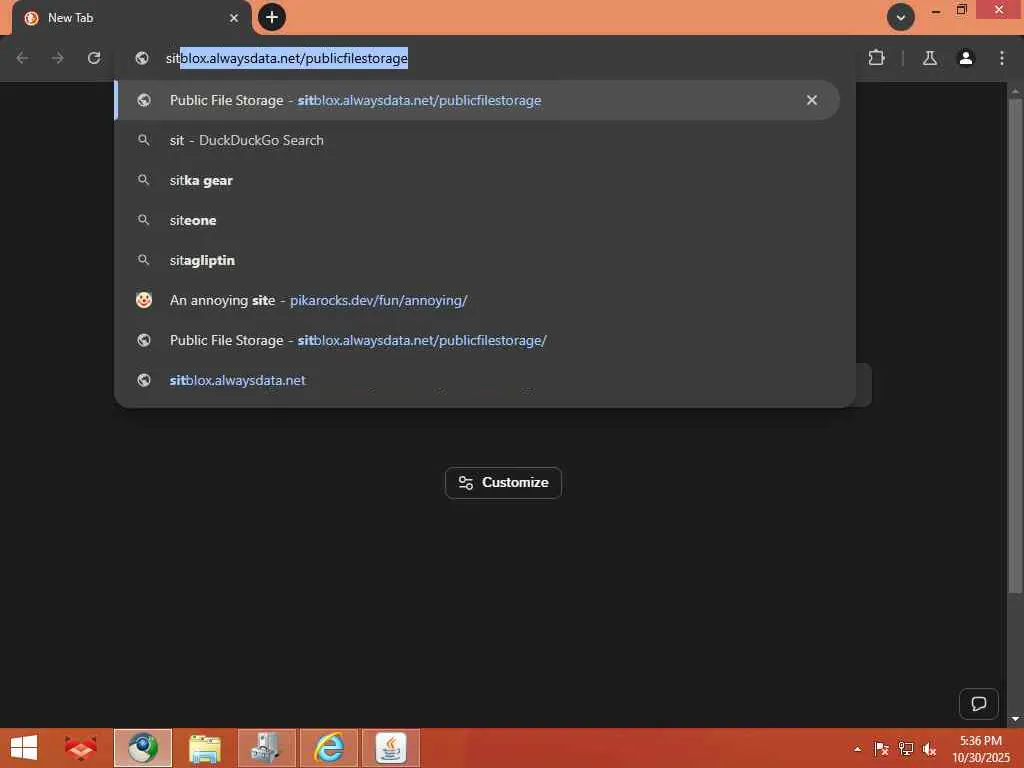Click search icon beside 'sitka gear'
Viewport: 1024px width, 768px height.
tap(144, 180)
